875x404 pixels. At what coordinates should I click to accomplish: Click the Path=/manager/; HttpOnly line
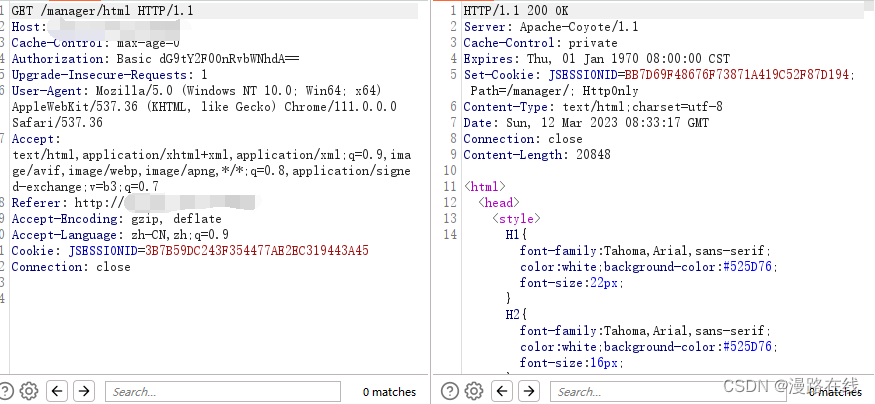click(554, 91)
